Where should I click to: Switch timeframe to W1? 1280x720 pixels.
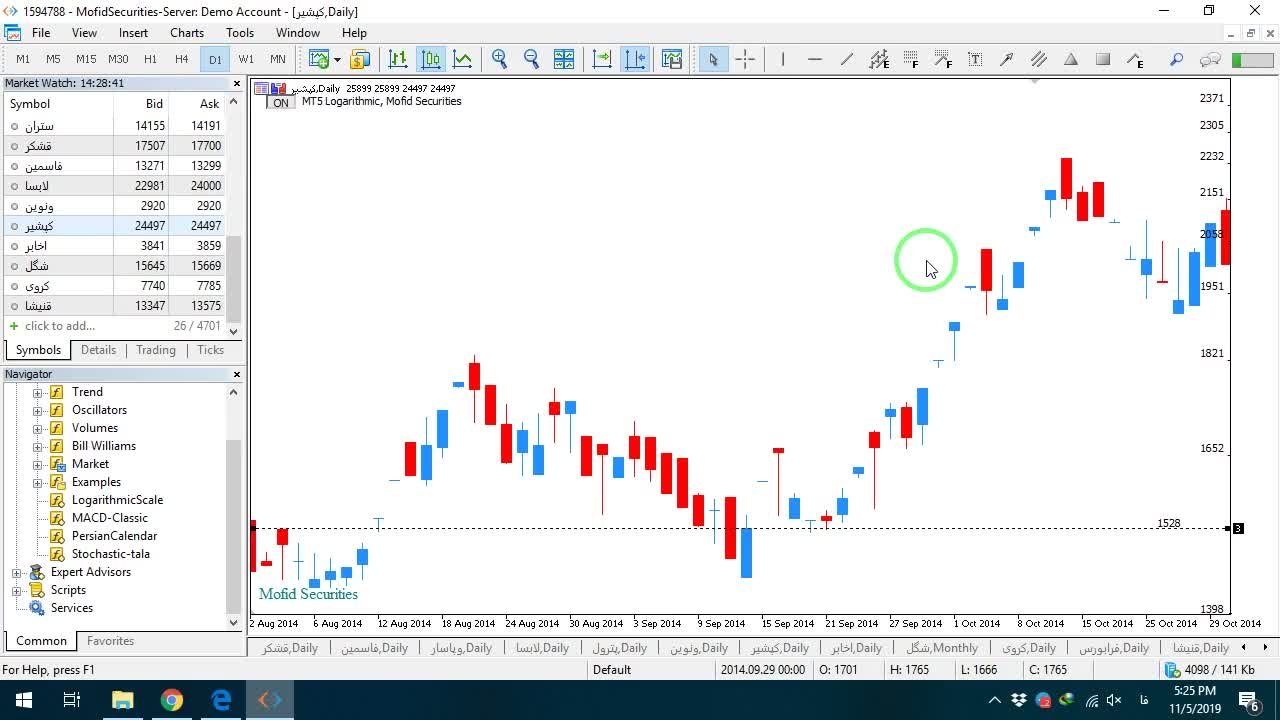(x=246, y=59)
